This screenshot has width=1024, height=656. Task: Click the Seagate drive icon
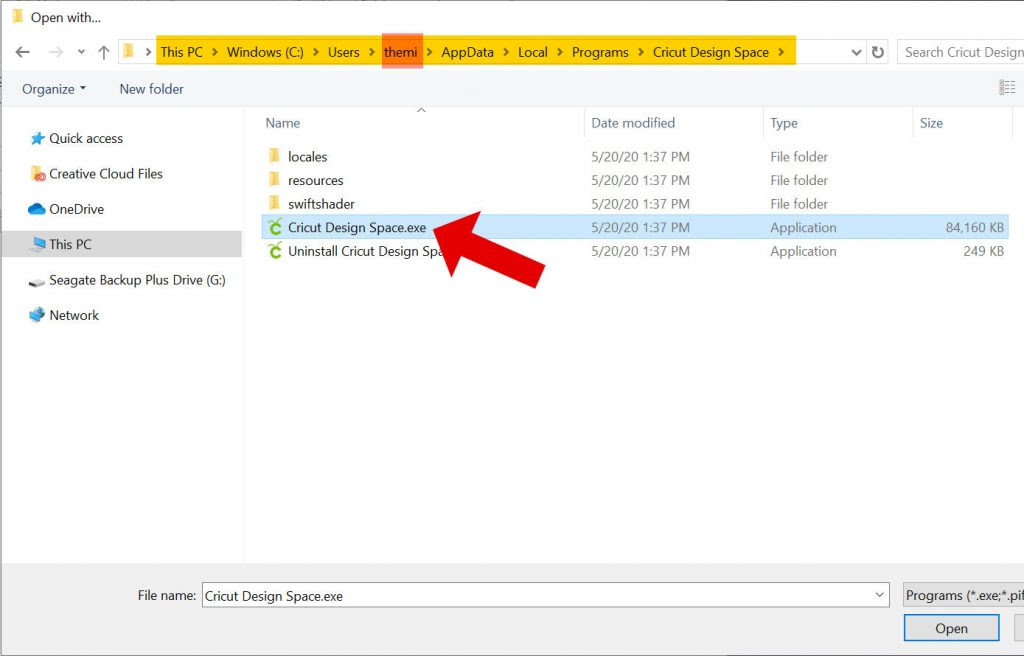[x=37, y=282]
